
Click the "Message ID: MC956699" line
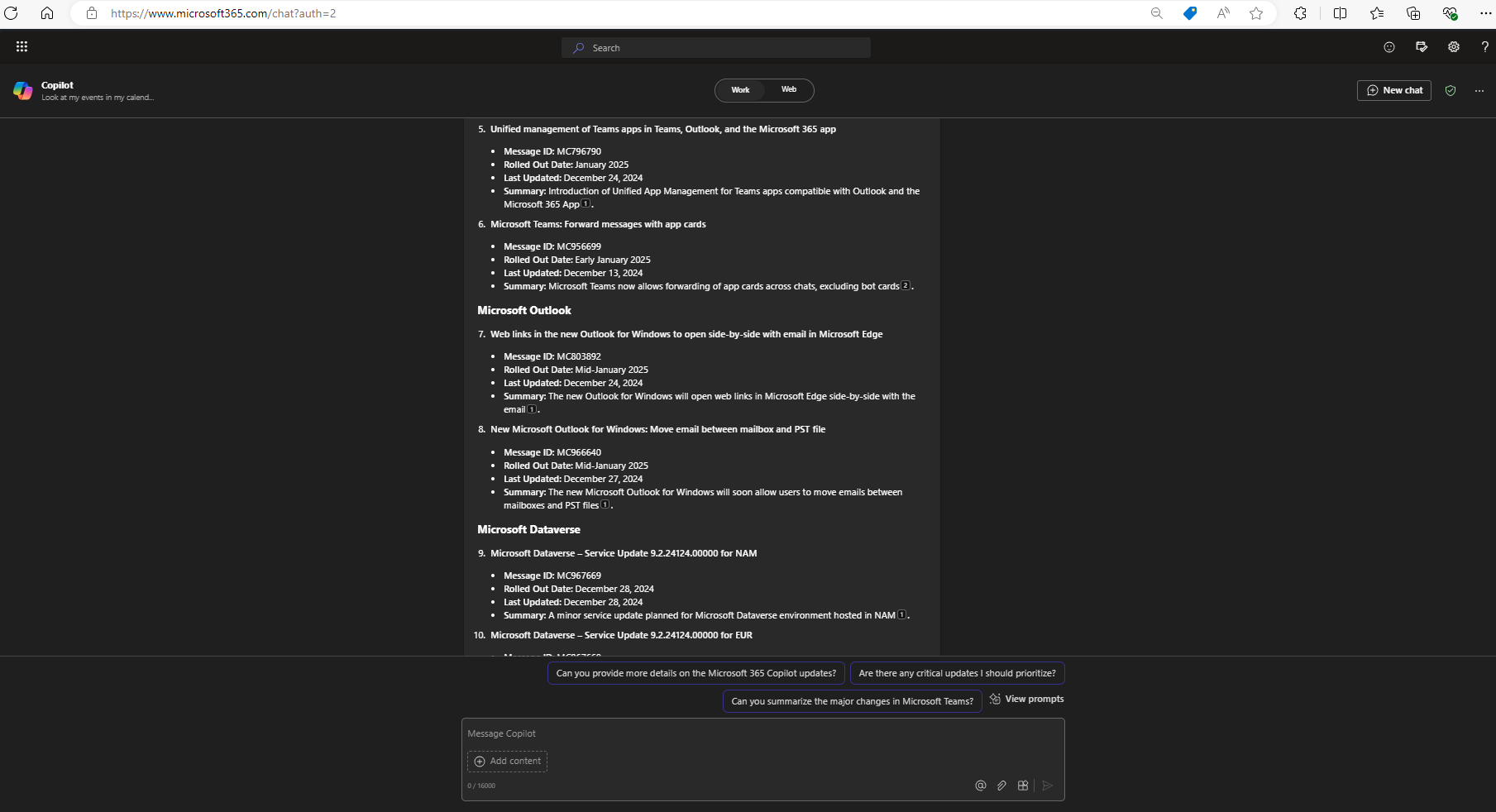click(552, 246)
